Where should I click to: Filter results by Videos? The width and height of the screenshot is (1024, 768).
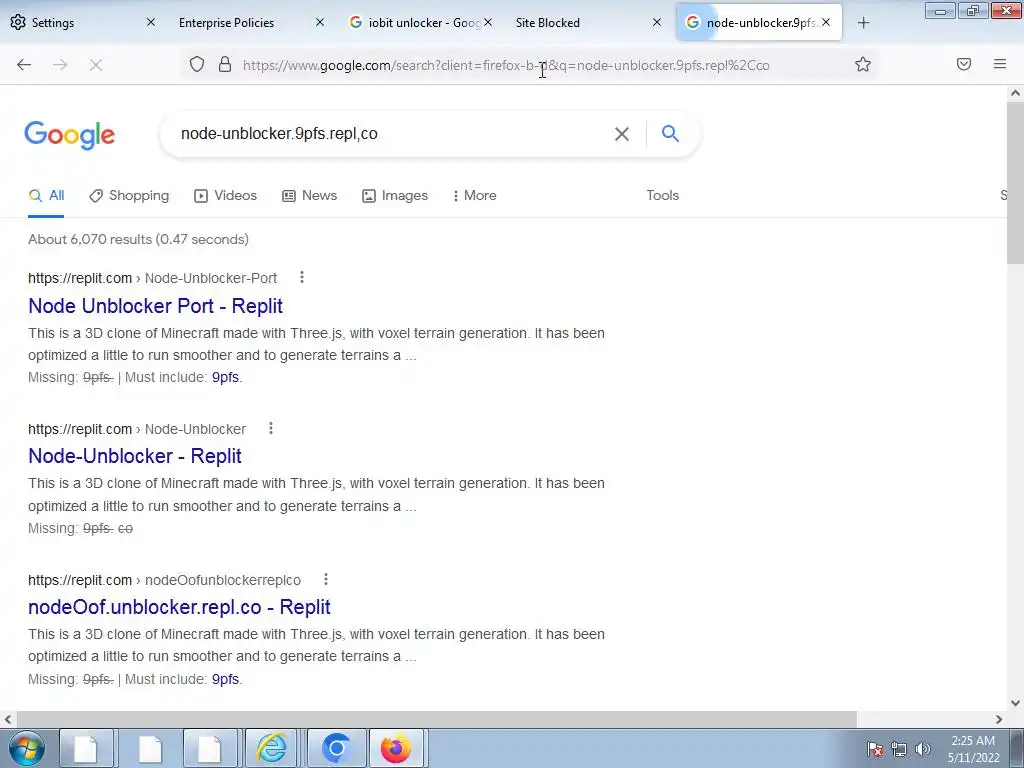click(225, 195)
